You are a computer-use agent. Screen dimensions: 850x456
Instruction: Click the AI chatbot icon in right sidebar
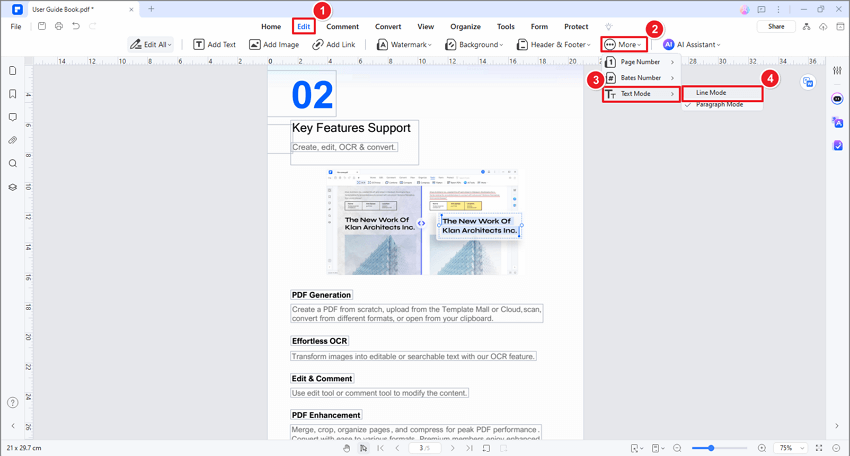[x=838, y=99]
